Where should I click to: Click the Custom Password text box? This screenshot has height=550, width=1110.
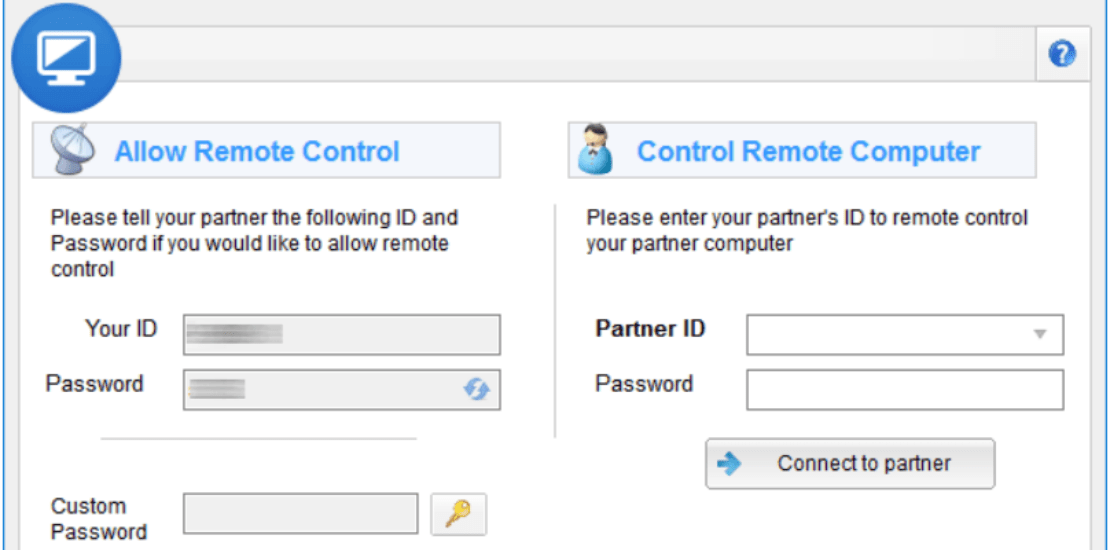[x=301, y=513]
